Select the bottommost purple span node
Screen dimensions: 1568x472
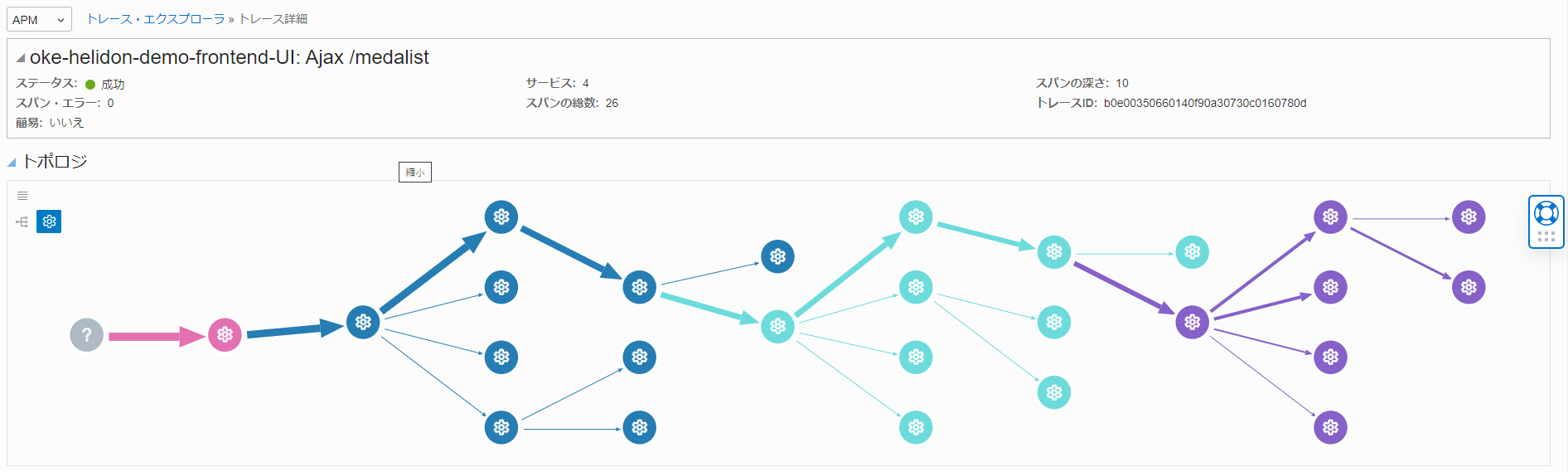click(1330, 427)
